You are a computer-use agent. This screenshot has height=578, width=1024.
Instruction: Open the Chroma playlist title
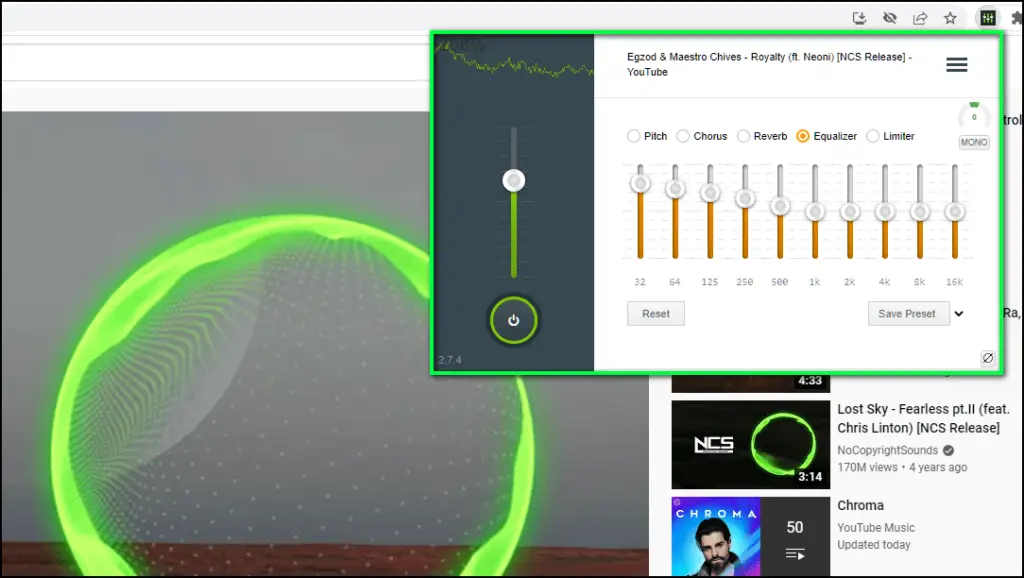tap(860, 506)
